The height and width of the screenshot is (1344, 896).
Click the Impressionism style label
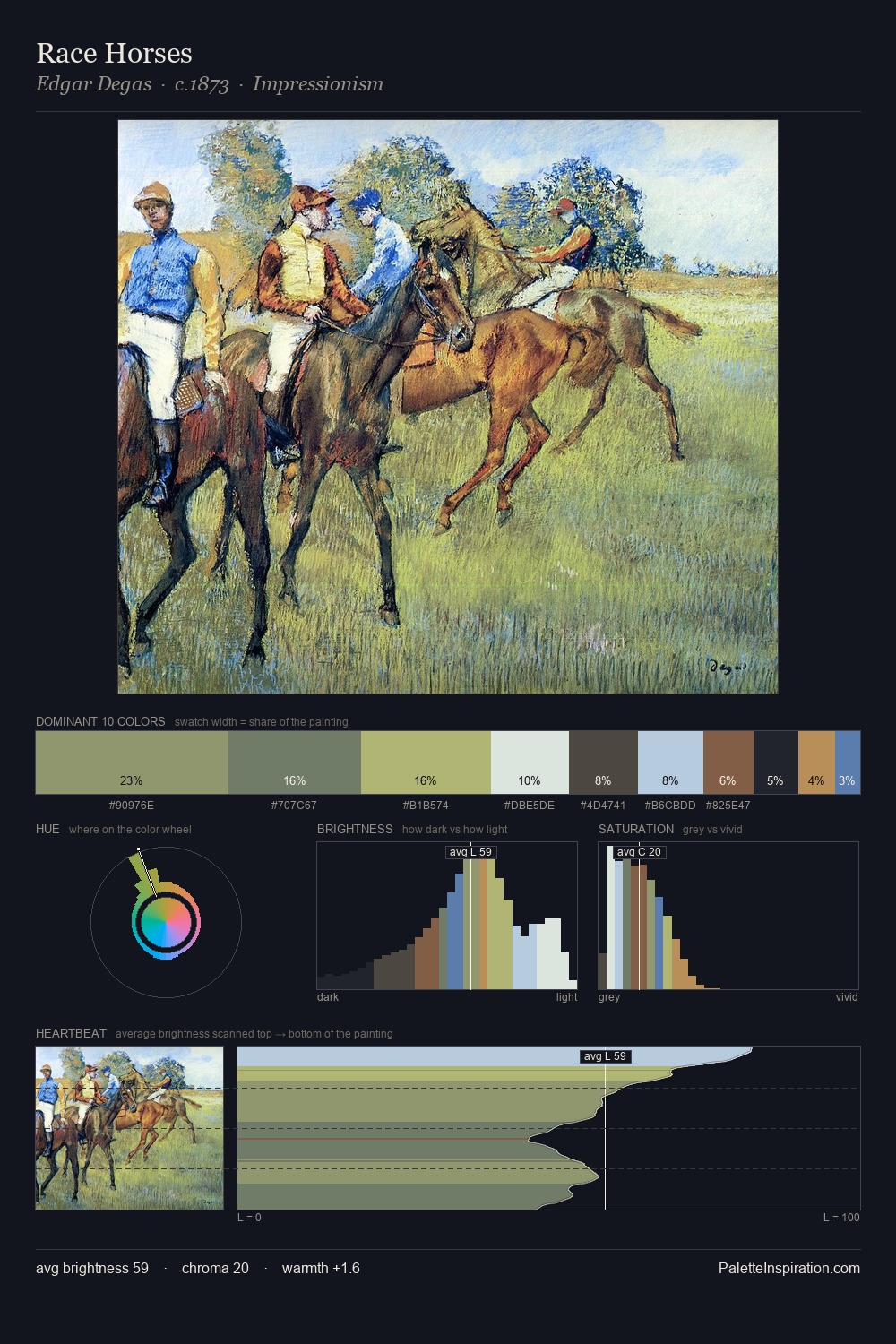click(318, 84)
